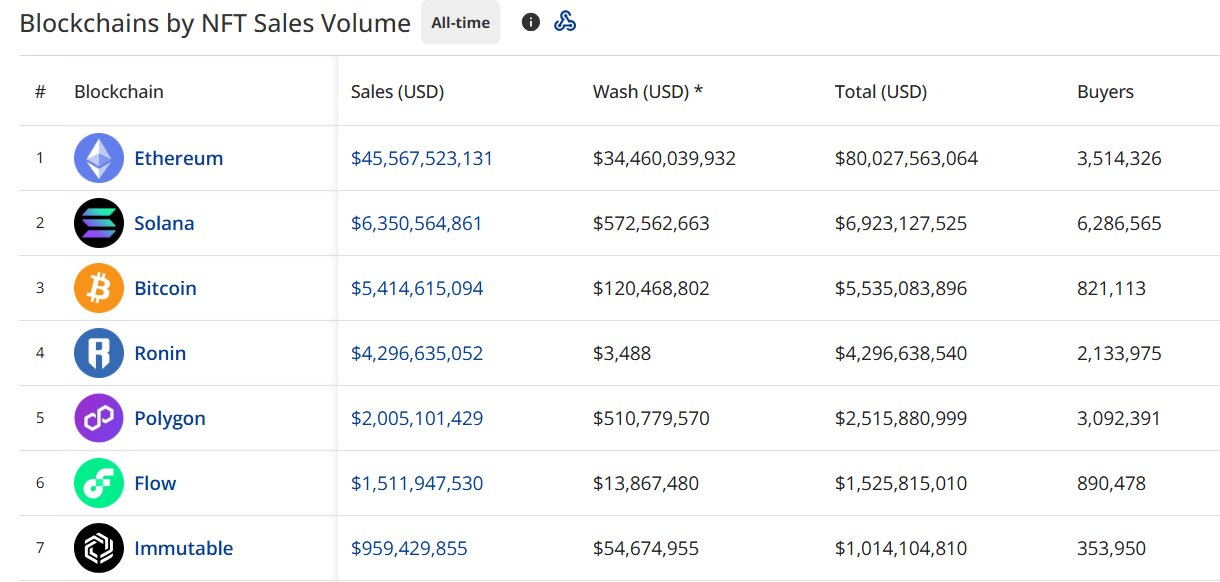
Task: Open Polygon sales figure $2,005,101,429
Action: click(417, 418)
